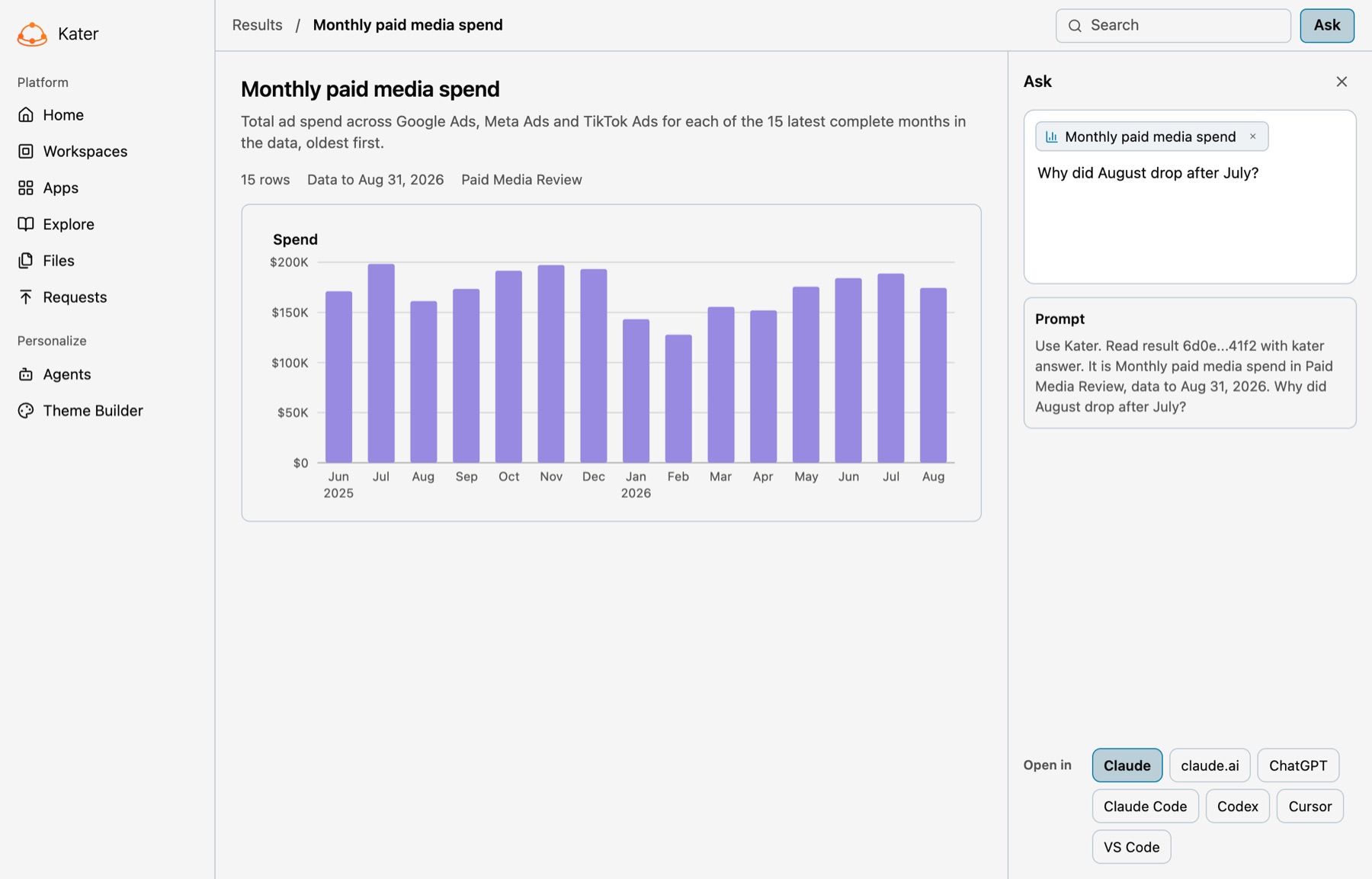The width and height of the screenshot is (1372, 879).
Task: Click the Theme Builder palette icon
Action: pyautogui.click(x=26, y=411)
